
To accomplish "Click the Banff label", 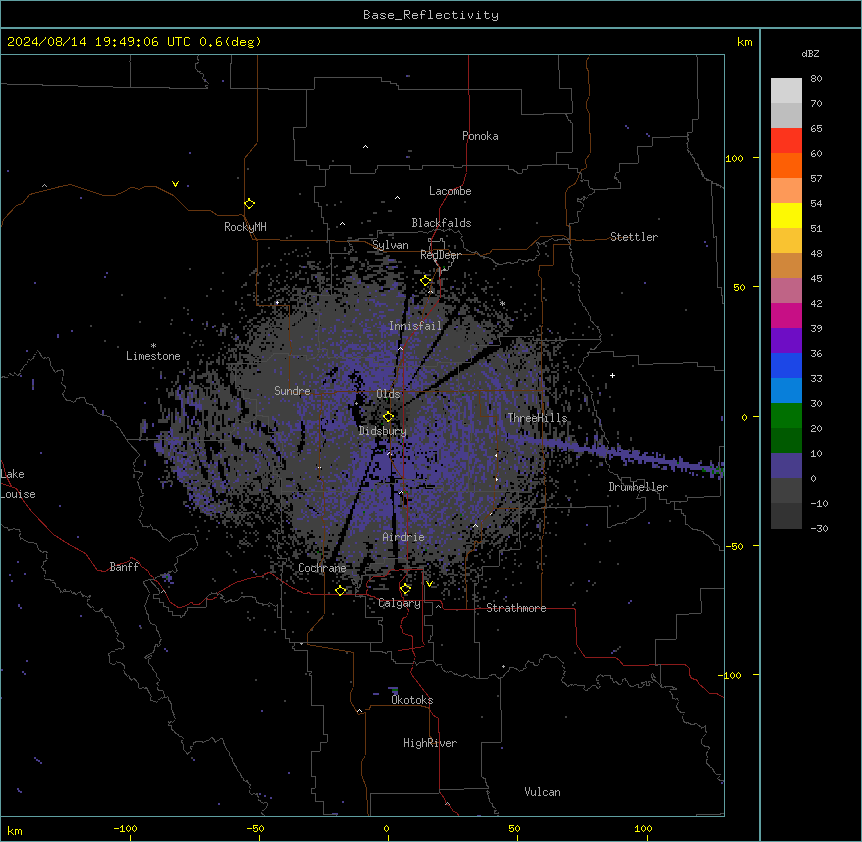I will click(x=124, y=567).
